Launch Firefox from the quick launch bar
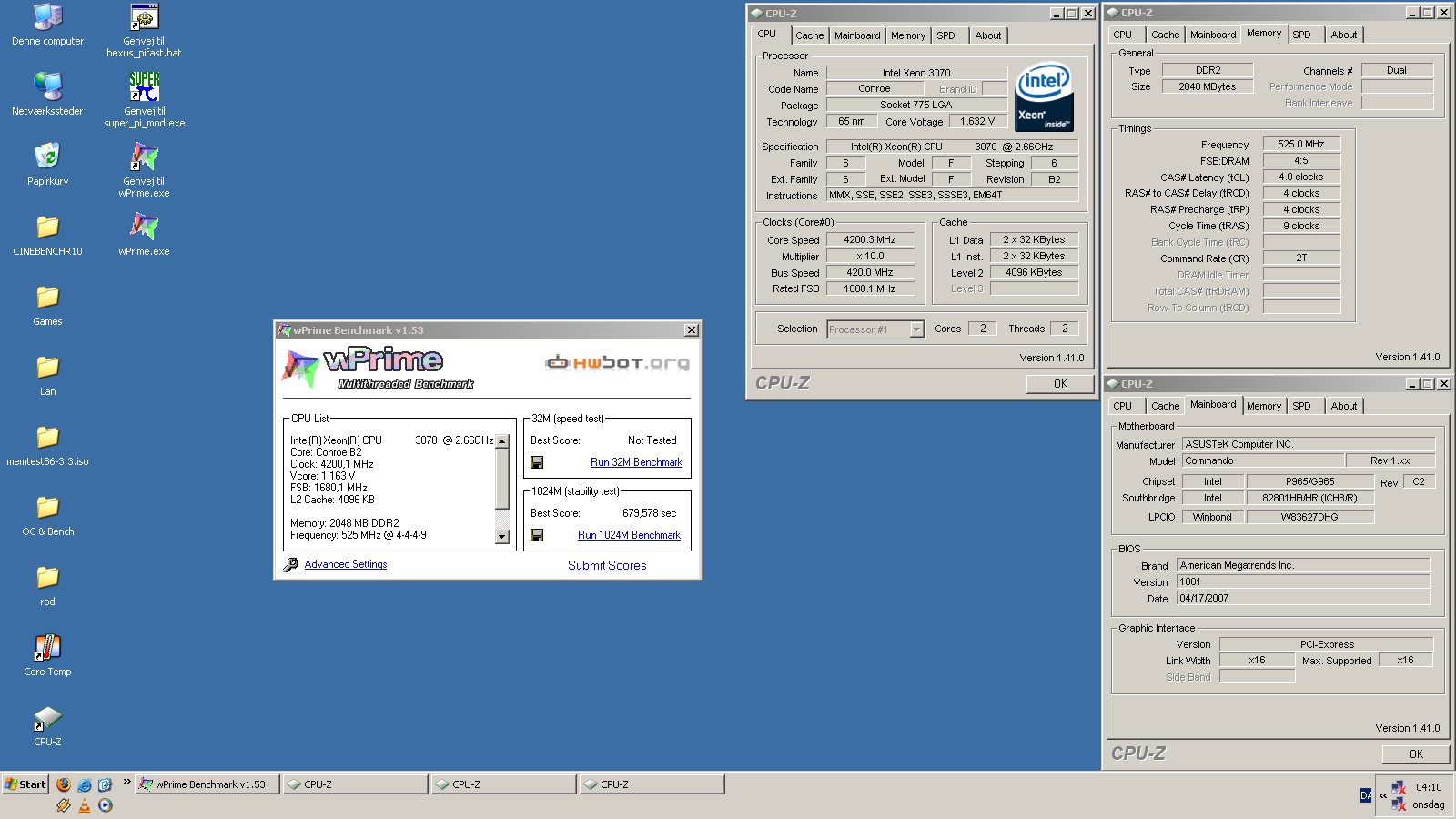 point(64,784)
